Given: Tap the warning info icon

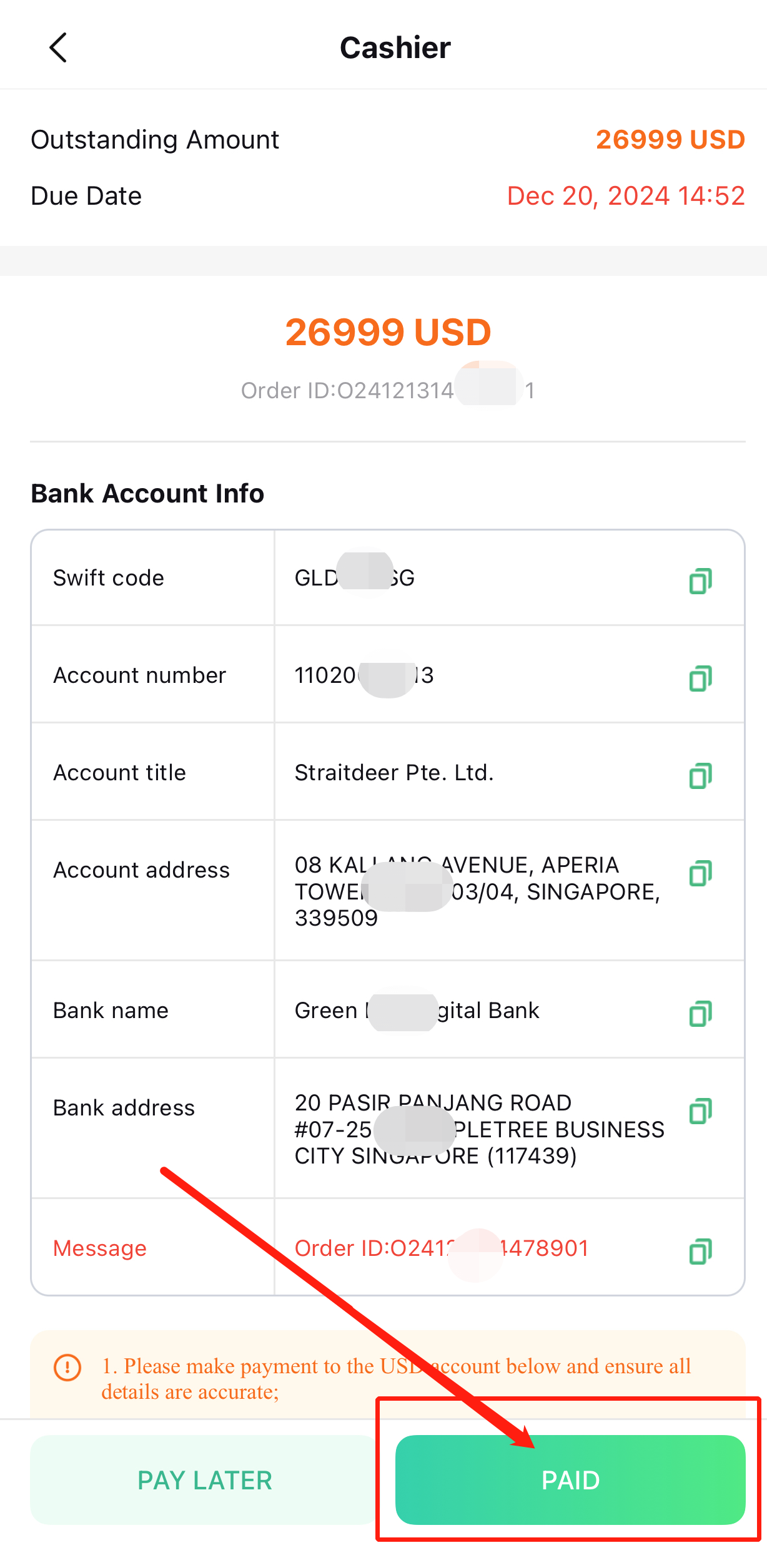Looking at the screenshot, I should pos(67,1367).
